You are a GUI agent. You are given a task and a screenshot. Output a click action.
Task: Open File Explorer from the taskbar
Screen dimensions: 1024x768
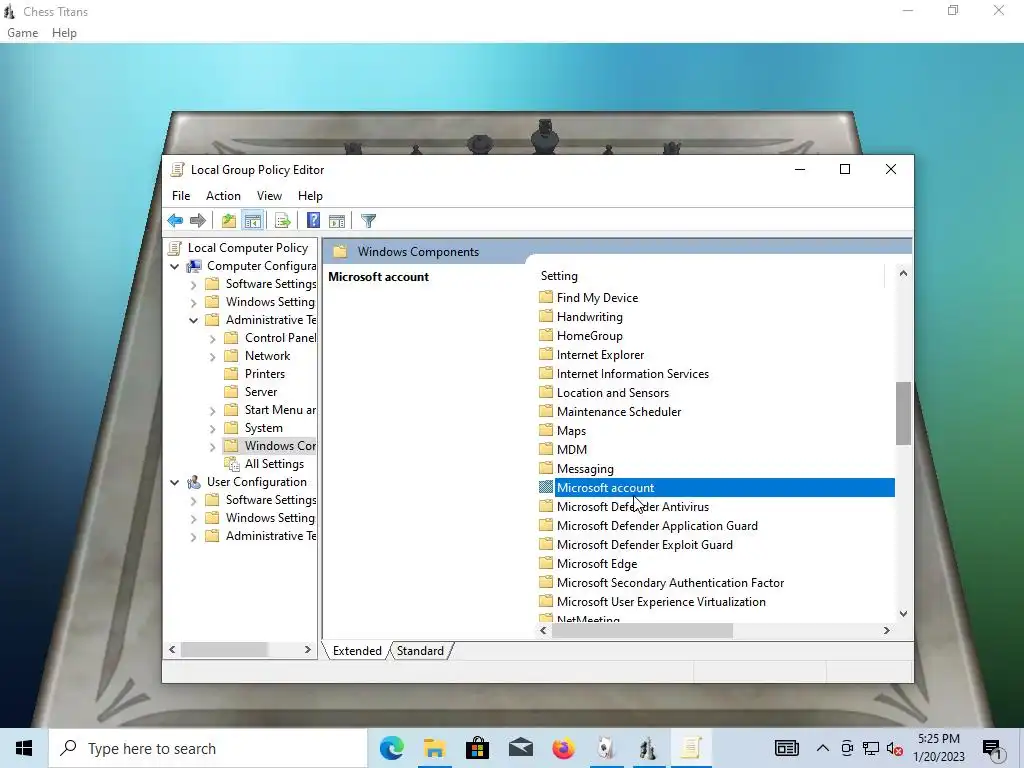[434, 748]
